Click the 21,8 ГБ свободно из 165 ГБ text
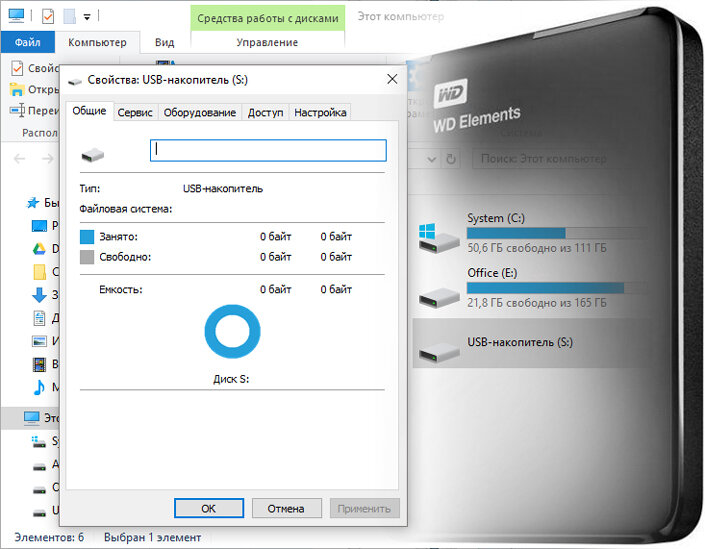The height and width of the screenshot is (549, 705). (536, 303)
